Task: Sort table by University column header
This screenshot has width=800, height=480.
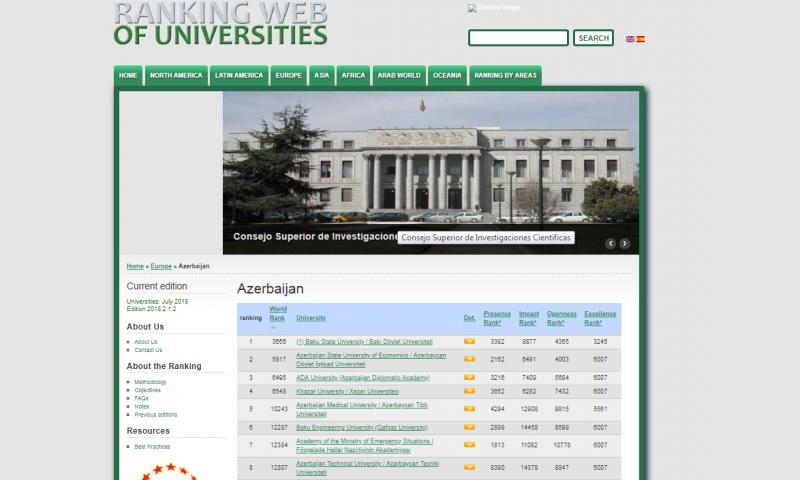Action: click(x=311, y=318)
